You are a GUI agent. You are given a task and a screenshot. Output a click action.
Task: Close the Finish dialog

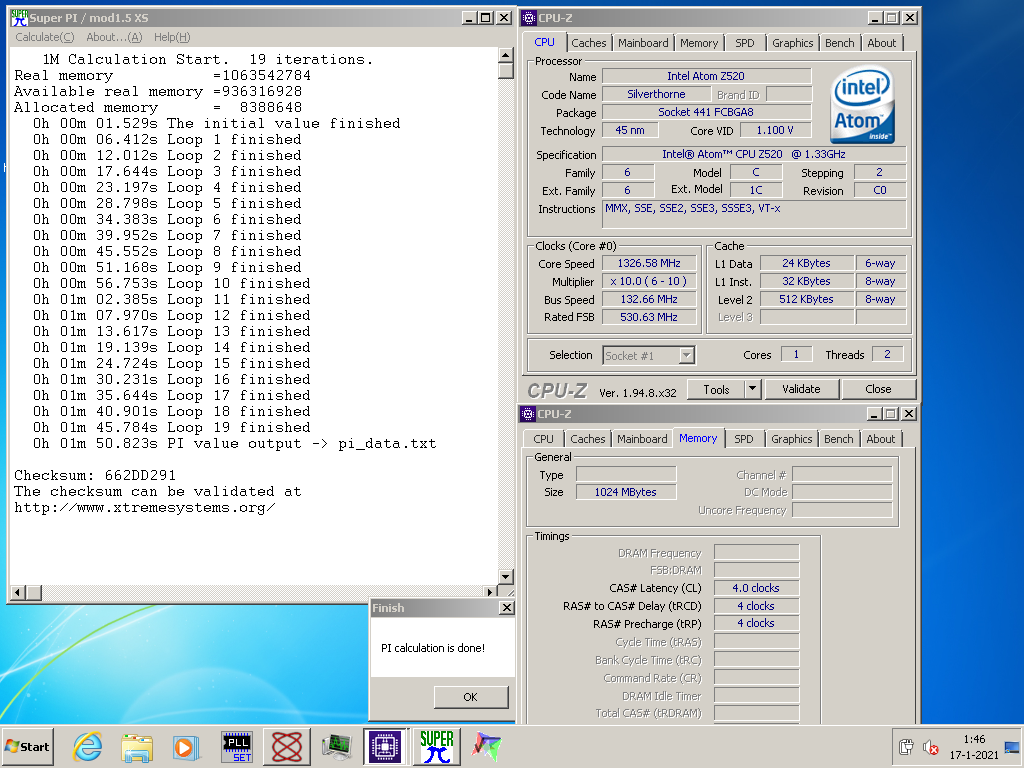point(506,607)
